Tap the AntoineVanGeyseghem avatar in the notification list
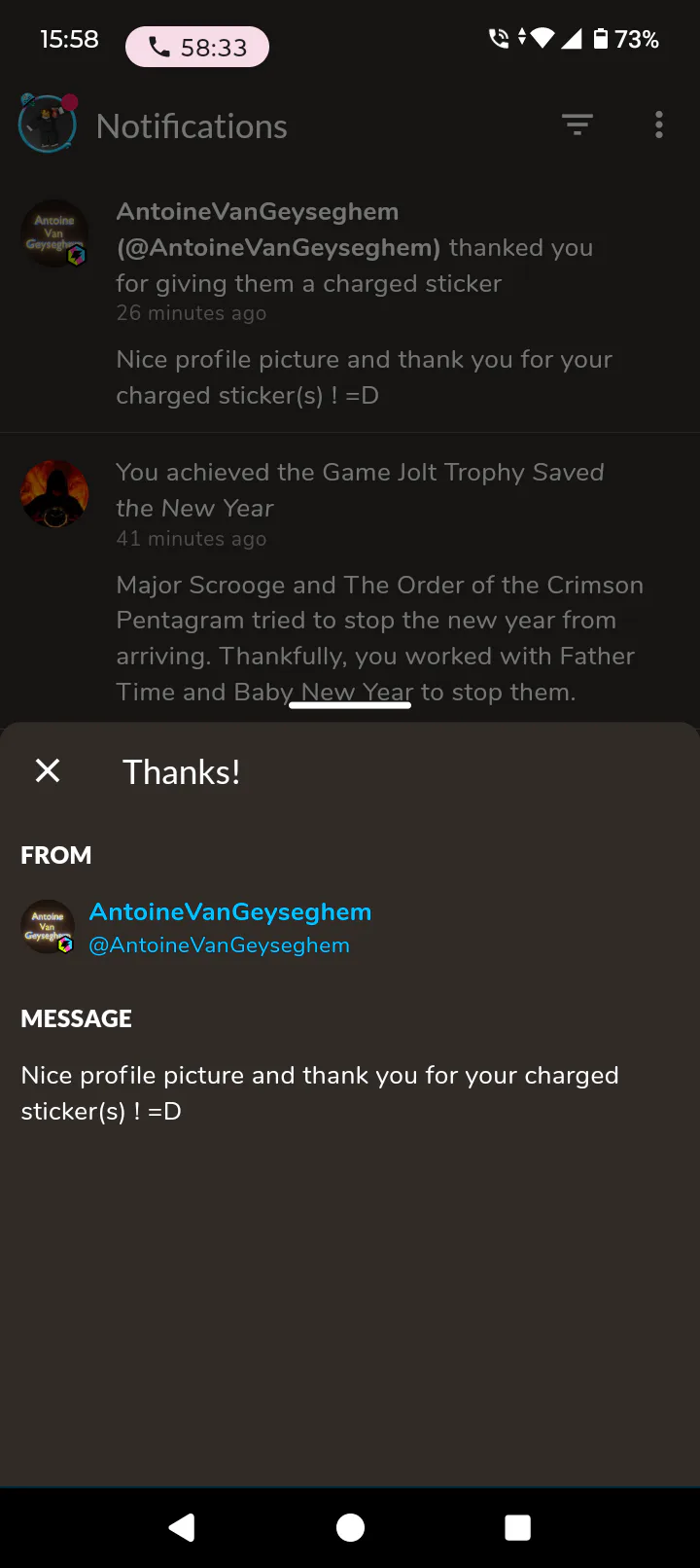The width and height of the screenshot is (700, 1568). (x=54, y=234)
